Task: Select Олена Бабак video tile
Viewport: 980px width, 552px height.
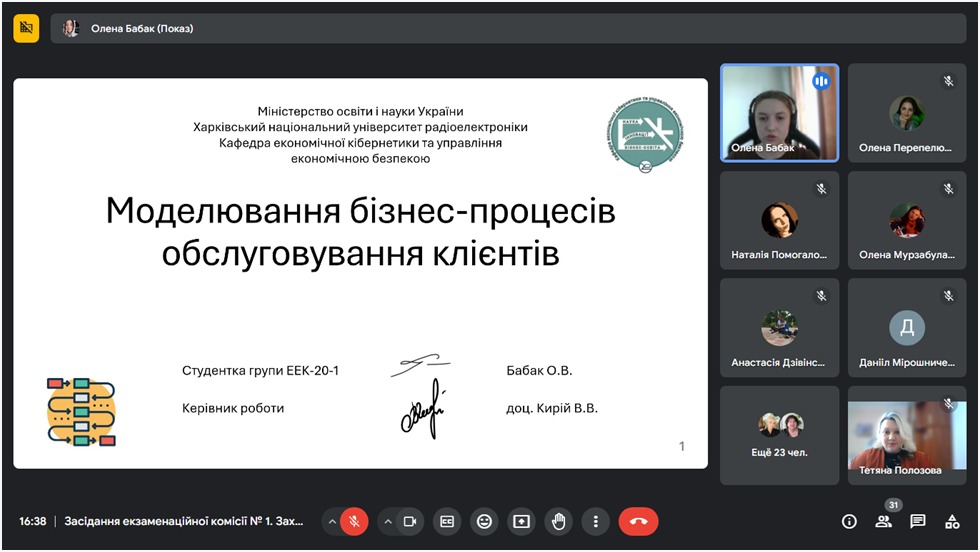Action: 779,113
